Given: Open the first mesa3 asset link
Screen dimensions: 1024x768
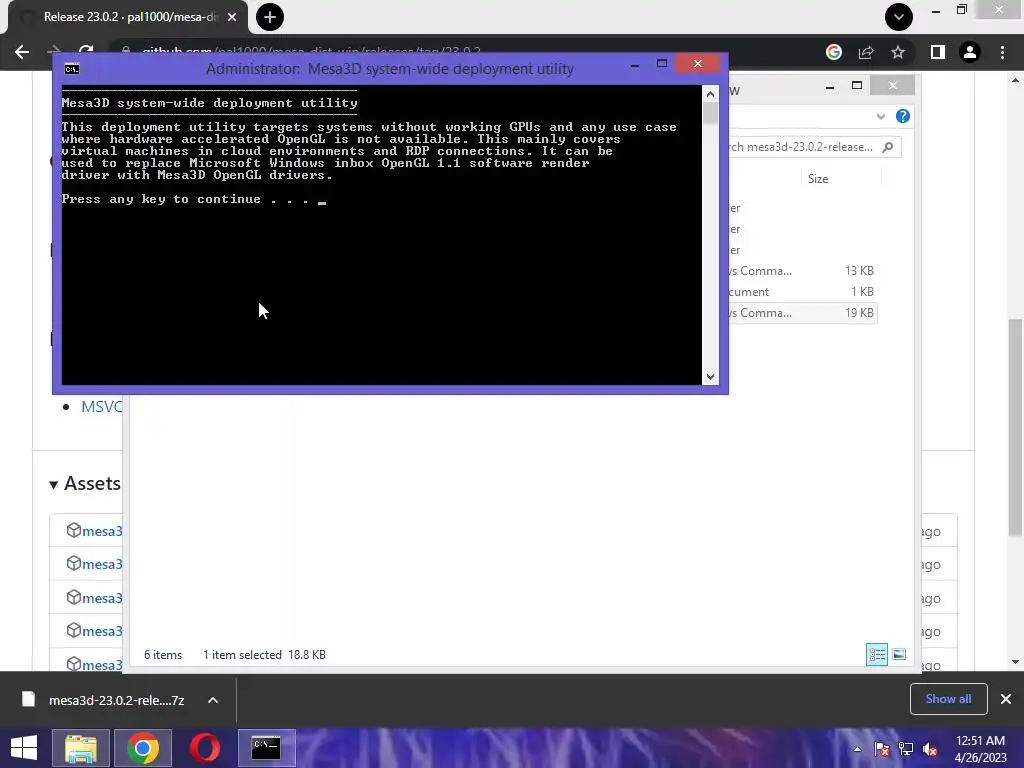Looking at the screenshot, I should (103, 531).
